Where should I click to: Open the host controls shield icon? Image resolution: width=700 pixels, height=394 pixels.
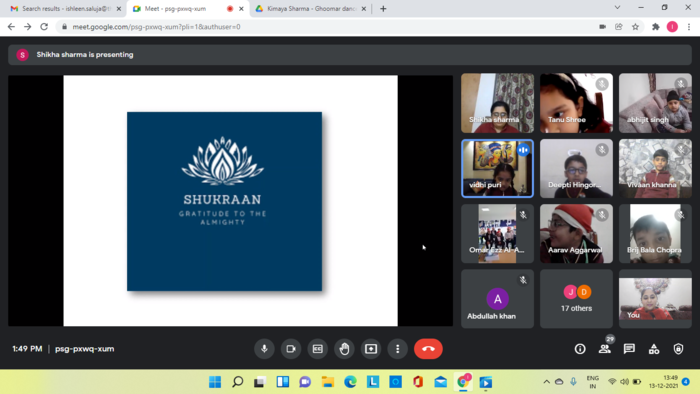pyautogui.click(x=678, y=349)
